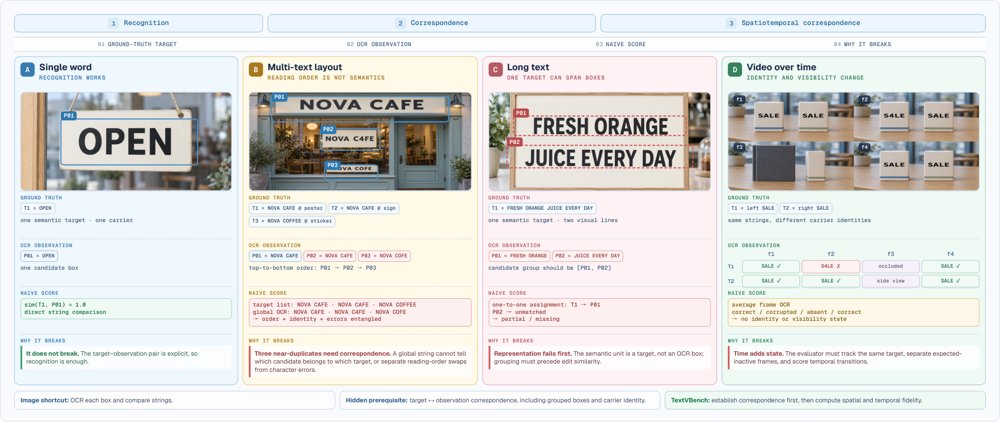Screen dimensions: 1000x423
Task: Click the '01 GROUND-TRUTH TARGET' column header
Action: [137, 45]
